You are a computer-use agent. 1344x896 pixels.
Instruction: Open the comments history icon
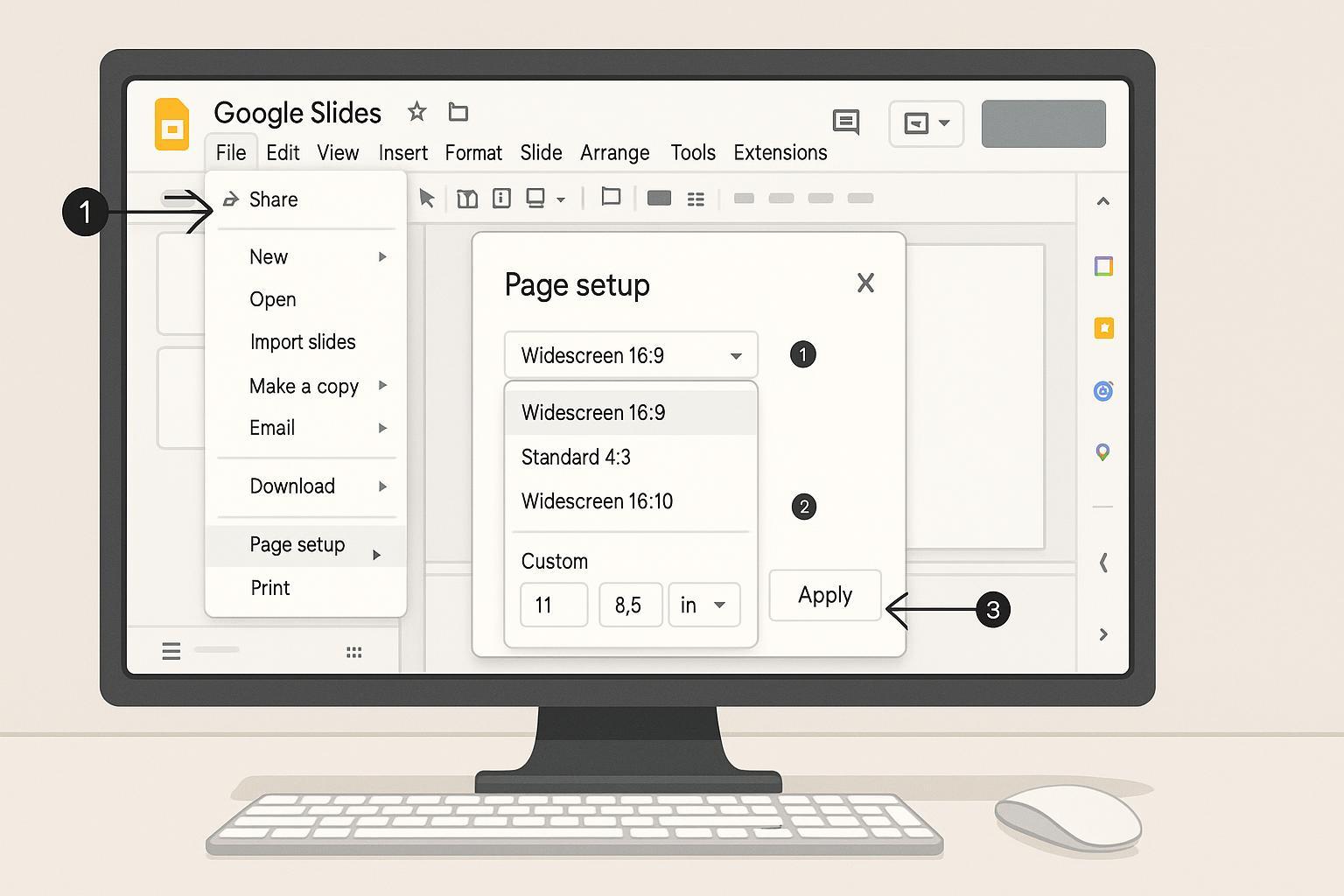(x=845, y=122)
